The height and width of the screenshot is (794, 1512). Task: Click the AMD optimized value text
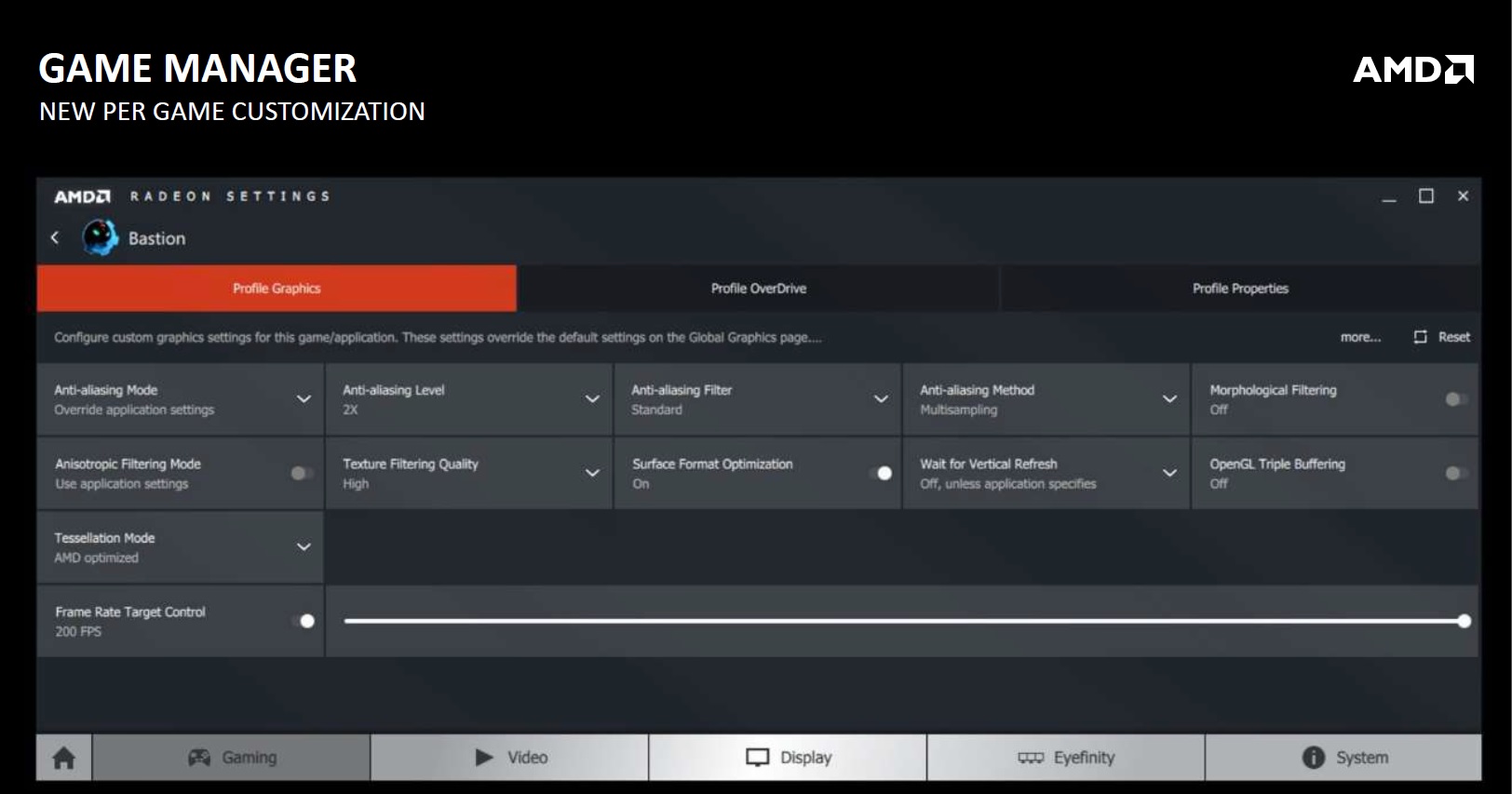[96, 558]
